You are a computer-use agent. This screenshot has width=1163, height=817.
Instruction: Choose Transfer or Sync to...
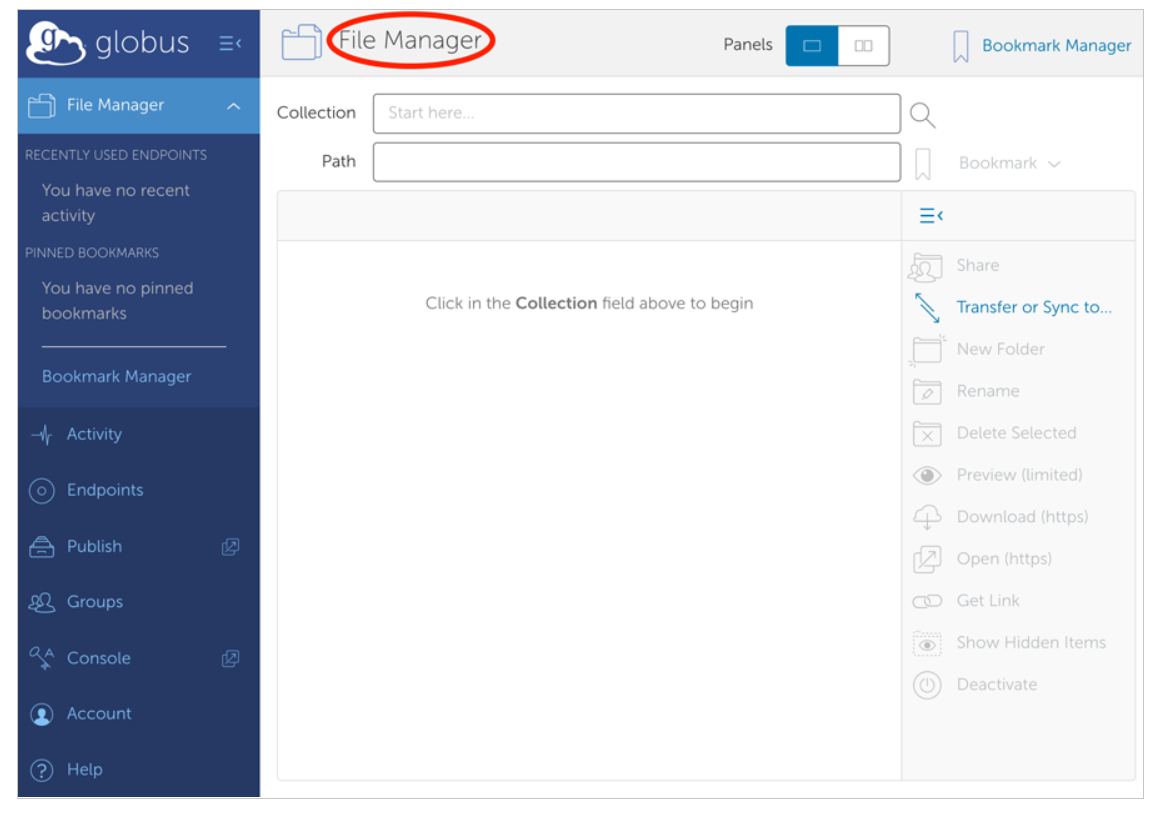(1034, 307)
